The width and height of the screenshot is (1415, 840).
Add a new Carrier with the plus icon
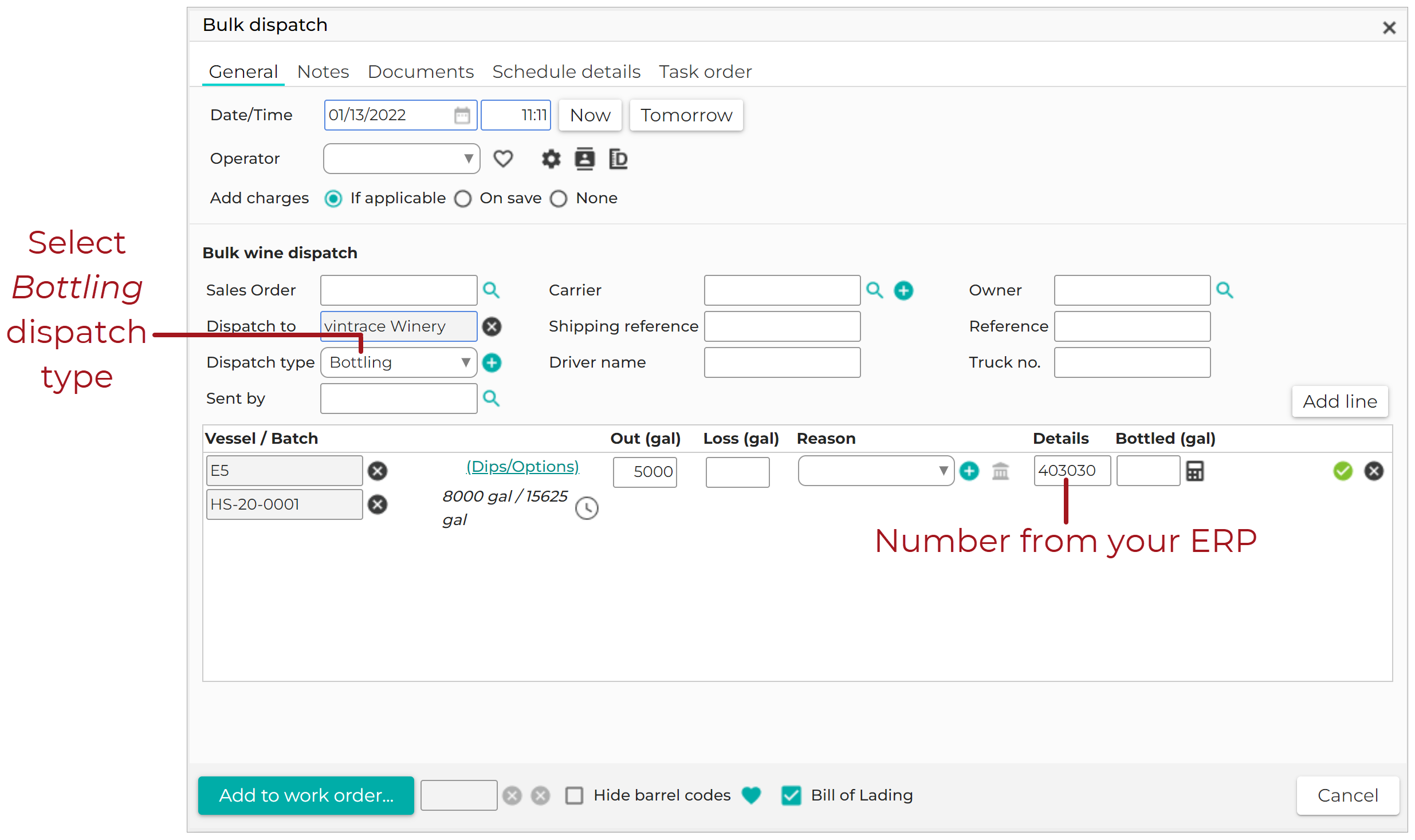[x=903, y=290]
